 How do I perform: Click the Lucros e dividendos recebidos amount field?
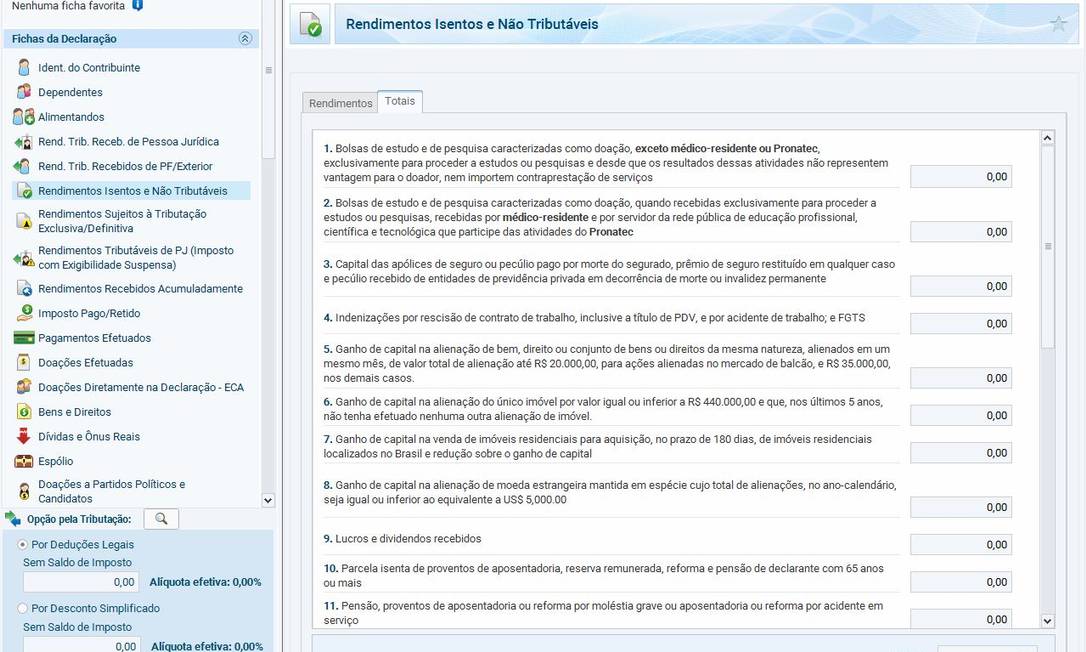960,544
